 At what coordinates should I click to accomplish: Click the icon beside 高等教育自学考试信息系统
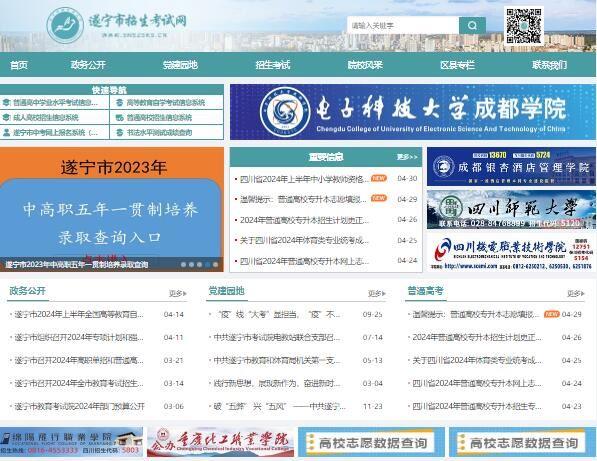pyautogui.click(x=120, y=103)
